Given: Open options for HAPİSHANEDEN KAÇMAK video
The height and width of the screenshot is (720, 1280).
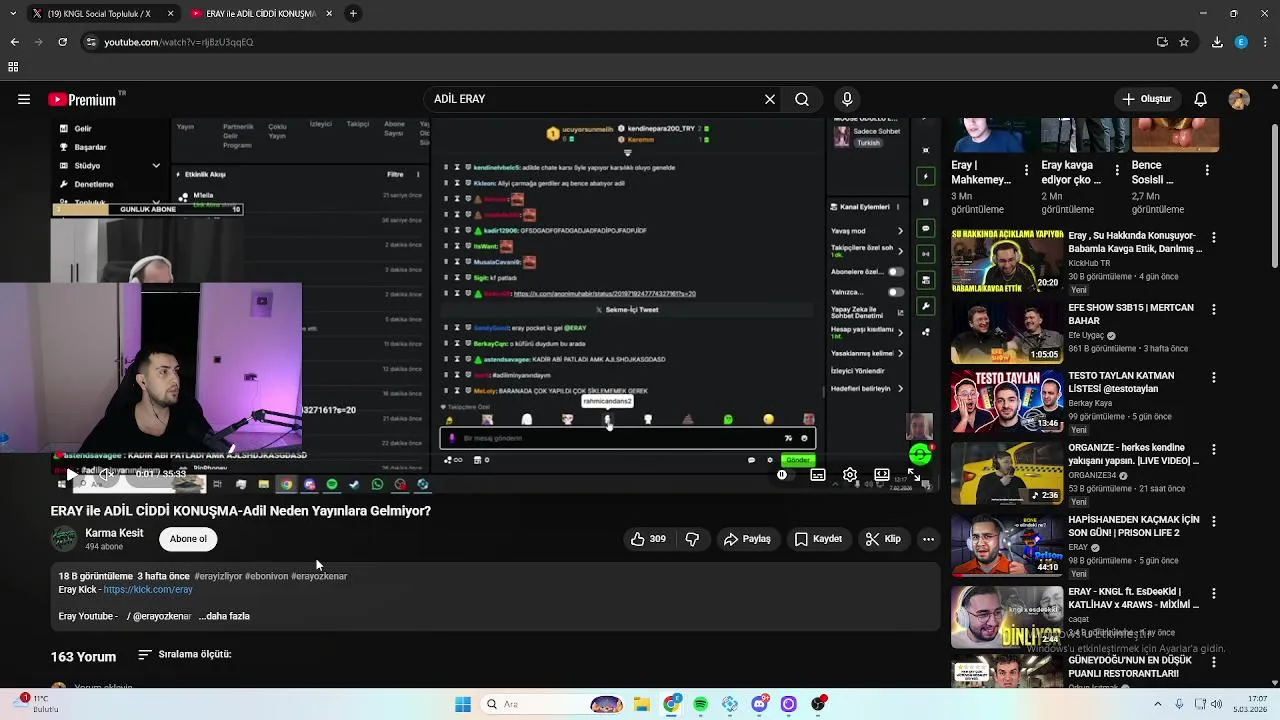Looking at the screenshot, I should point(1214,522).
